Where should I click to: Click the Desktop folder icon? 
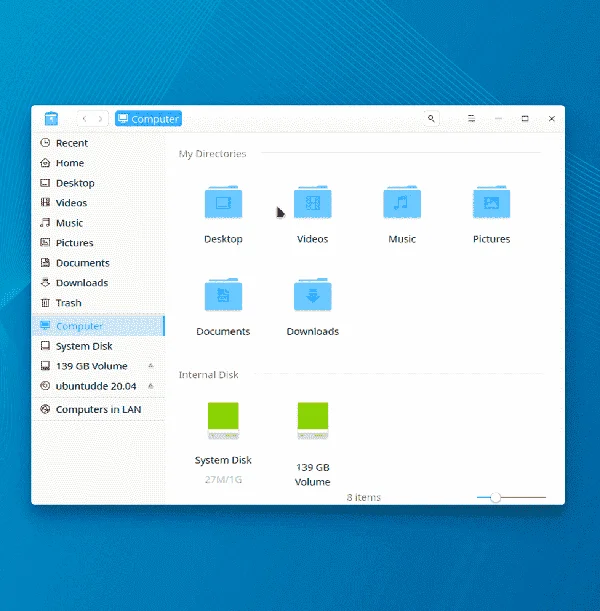[x=223, y=202]
